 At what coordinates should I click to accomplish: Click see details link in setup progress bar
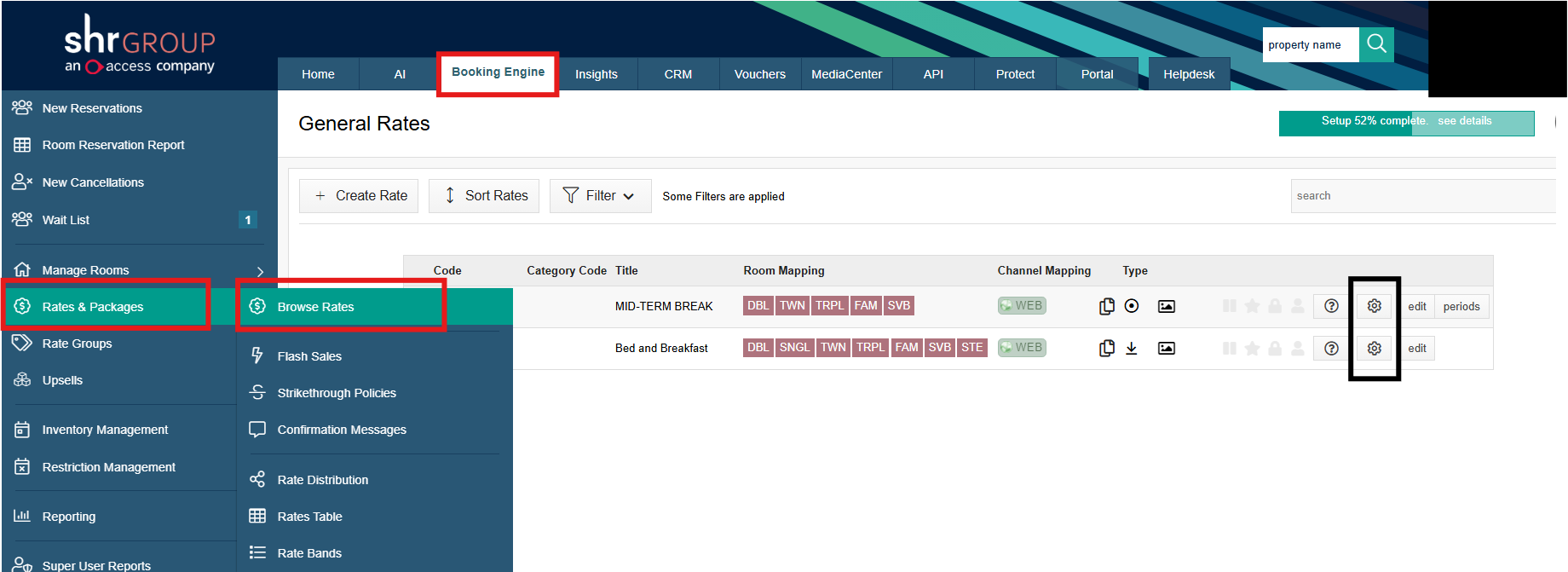tap(1465, 121)
